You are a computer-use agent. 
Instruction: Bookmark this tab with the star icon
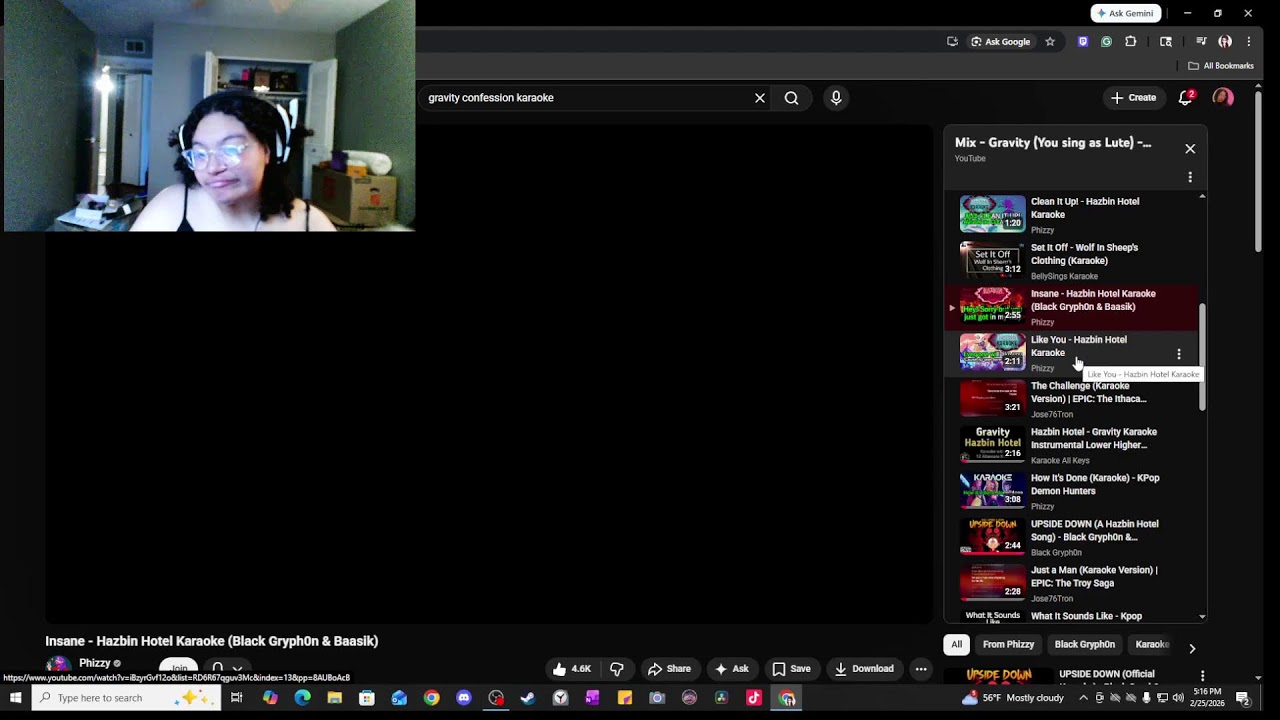[1050, 42]
